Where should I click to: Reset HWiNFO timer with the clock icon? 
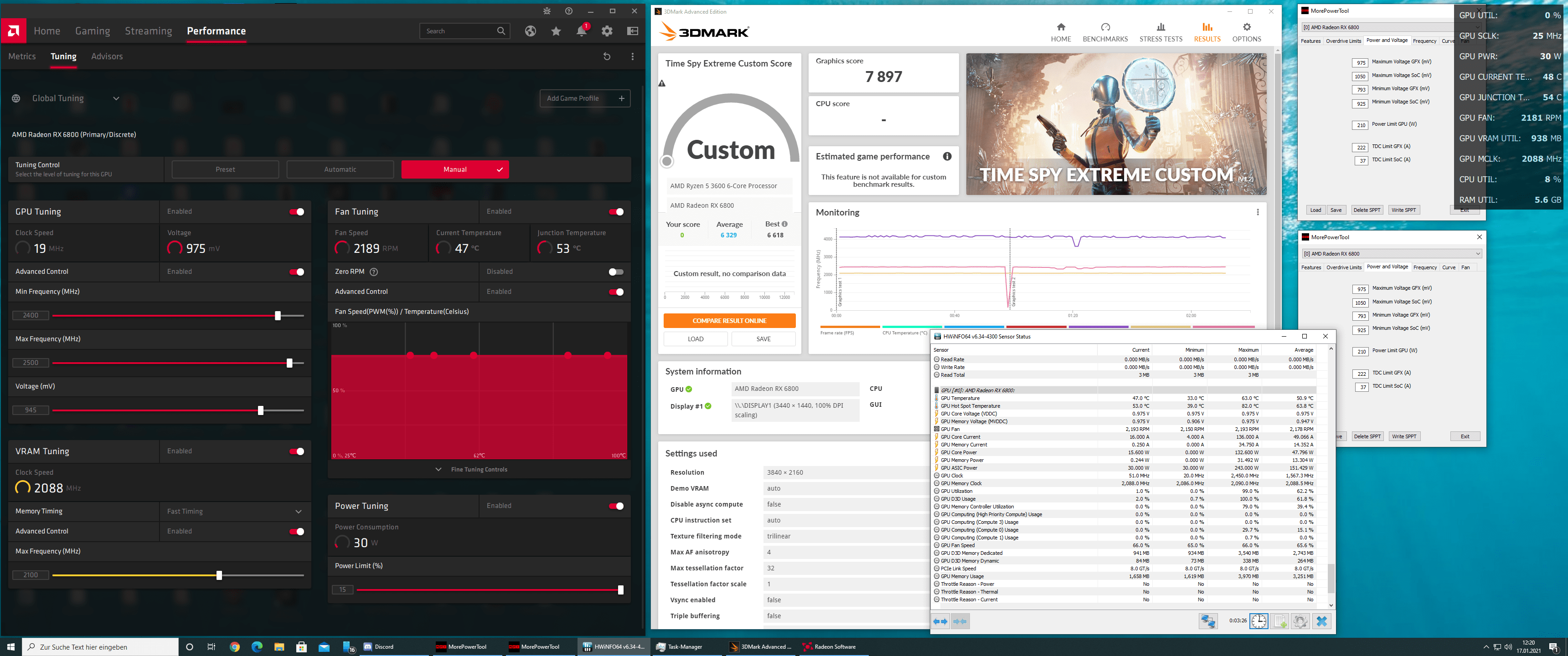(x=1258, y=621)
